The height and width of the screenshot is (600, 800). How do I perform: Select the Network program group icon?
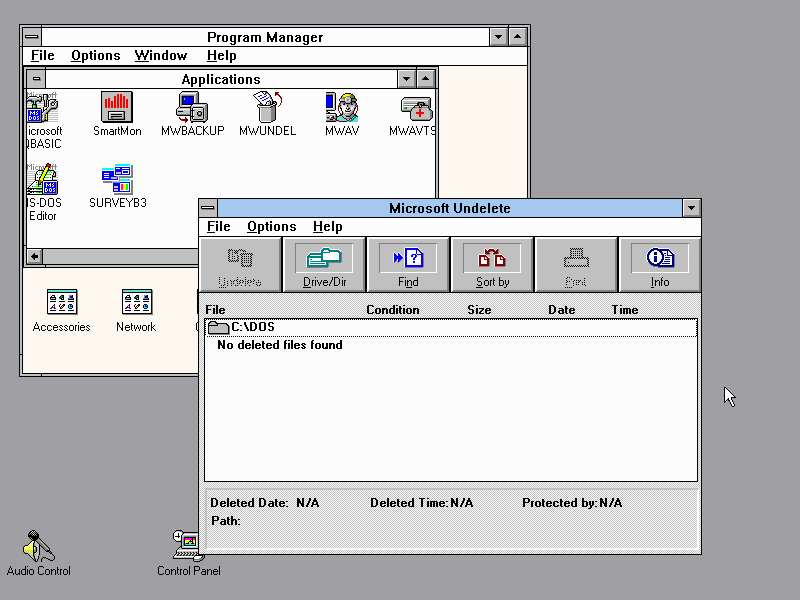point(136,303)
